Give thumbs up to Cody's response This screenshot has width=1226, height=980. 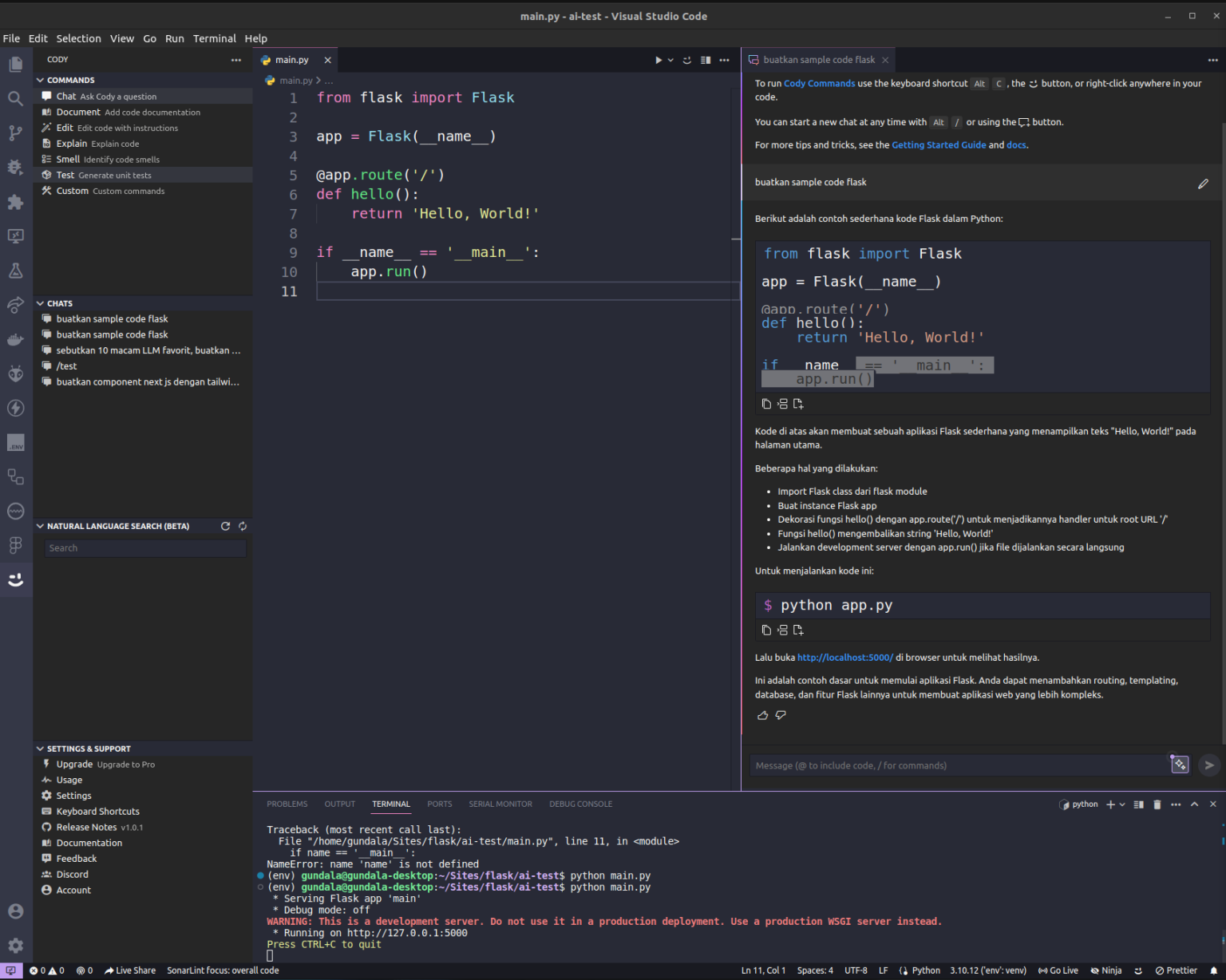pos(762,715)
